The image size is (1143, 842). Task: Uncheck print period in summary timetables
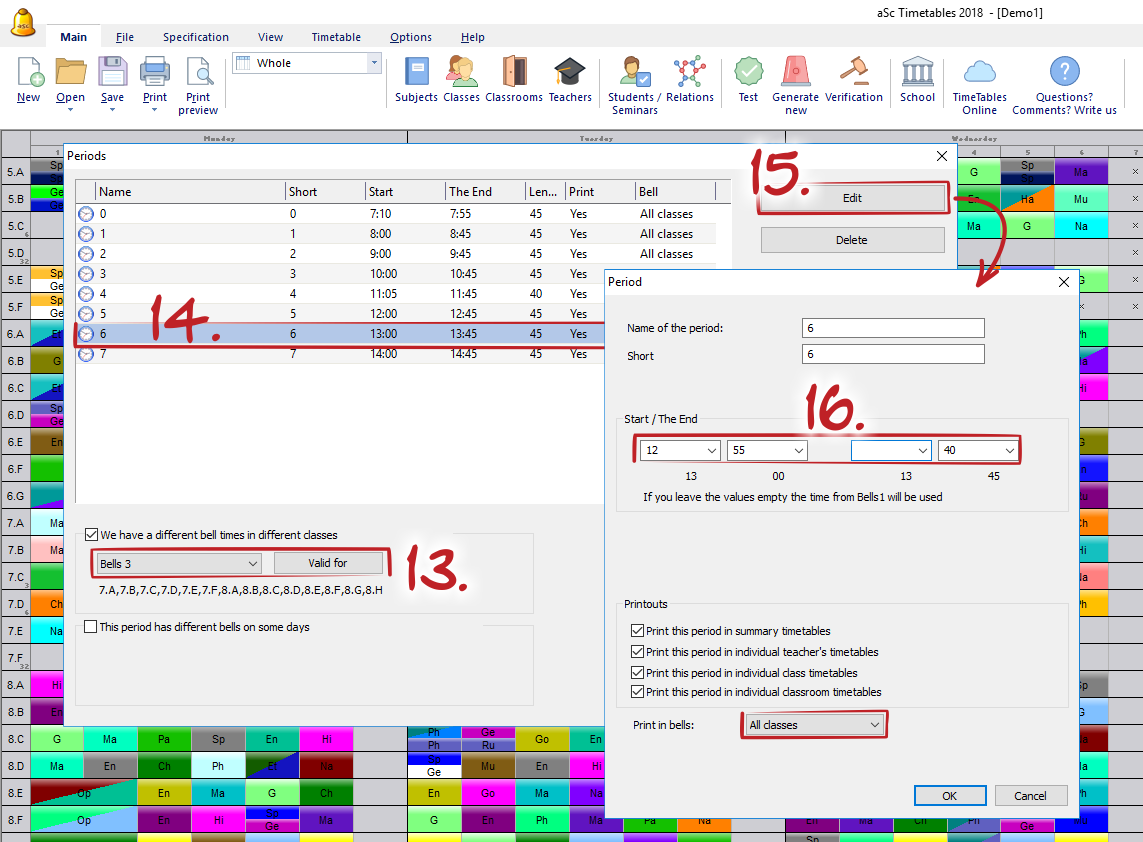[638, 631]
